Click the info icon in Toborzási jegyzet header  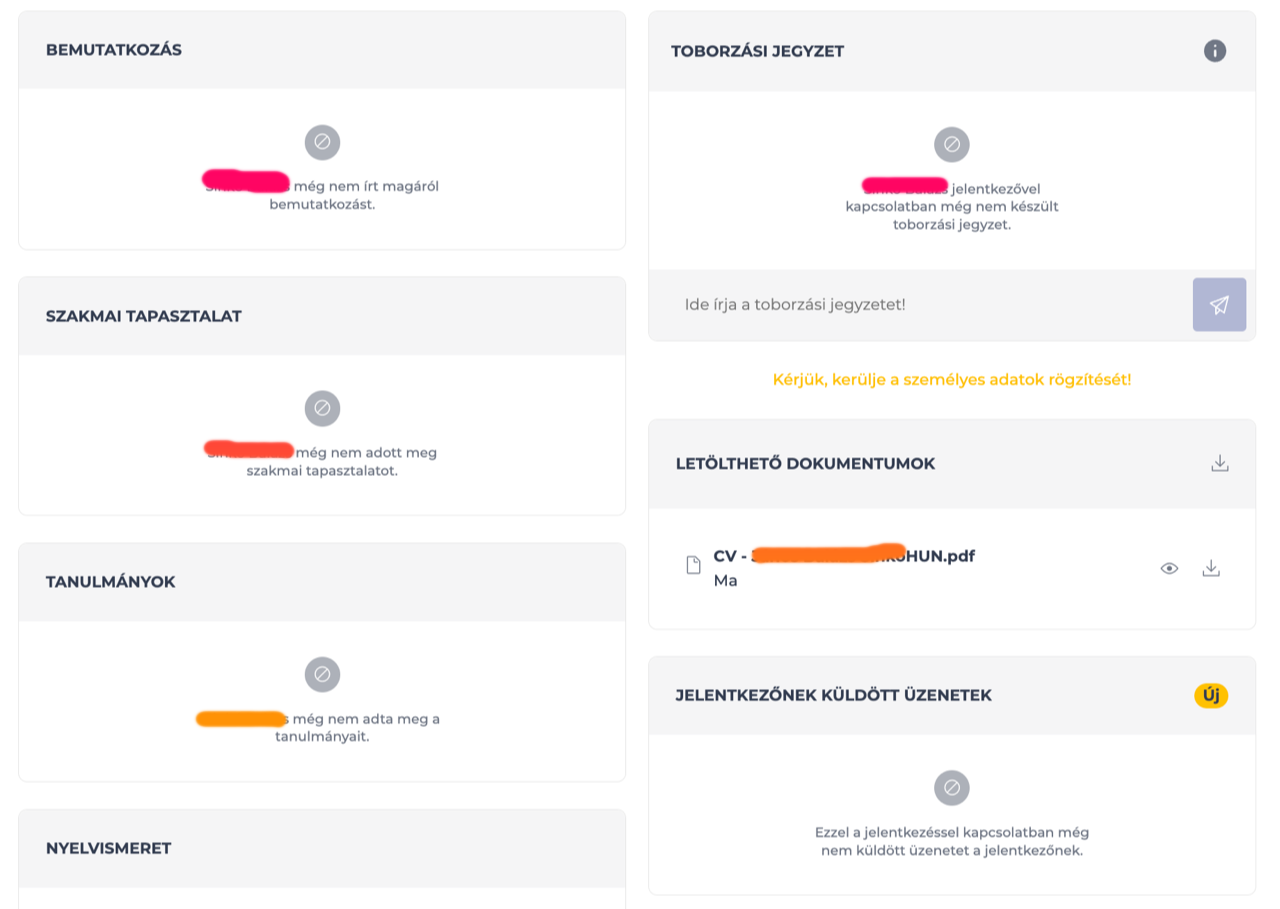coord(1215,51)
